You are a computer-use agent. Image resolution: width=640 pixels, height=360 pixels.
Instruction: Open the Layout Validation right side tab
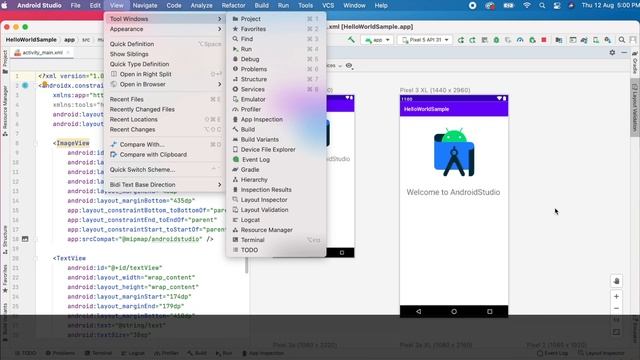point(635,107)
